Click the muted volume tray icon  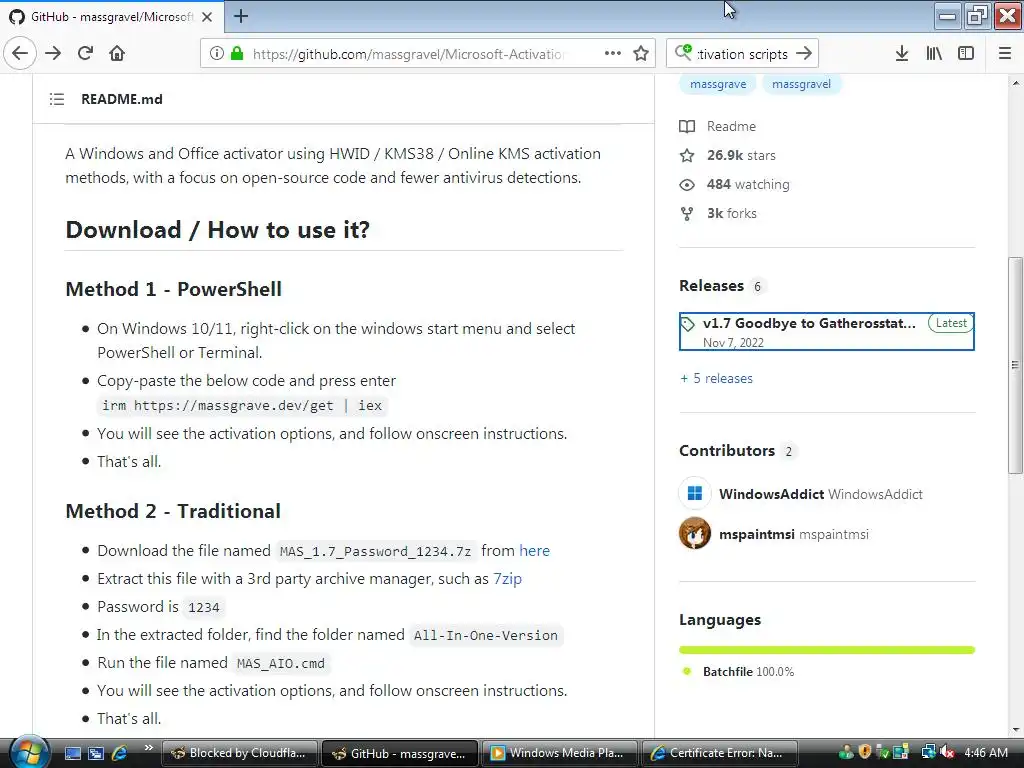coord(947,753)
